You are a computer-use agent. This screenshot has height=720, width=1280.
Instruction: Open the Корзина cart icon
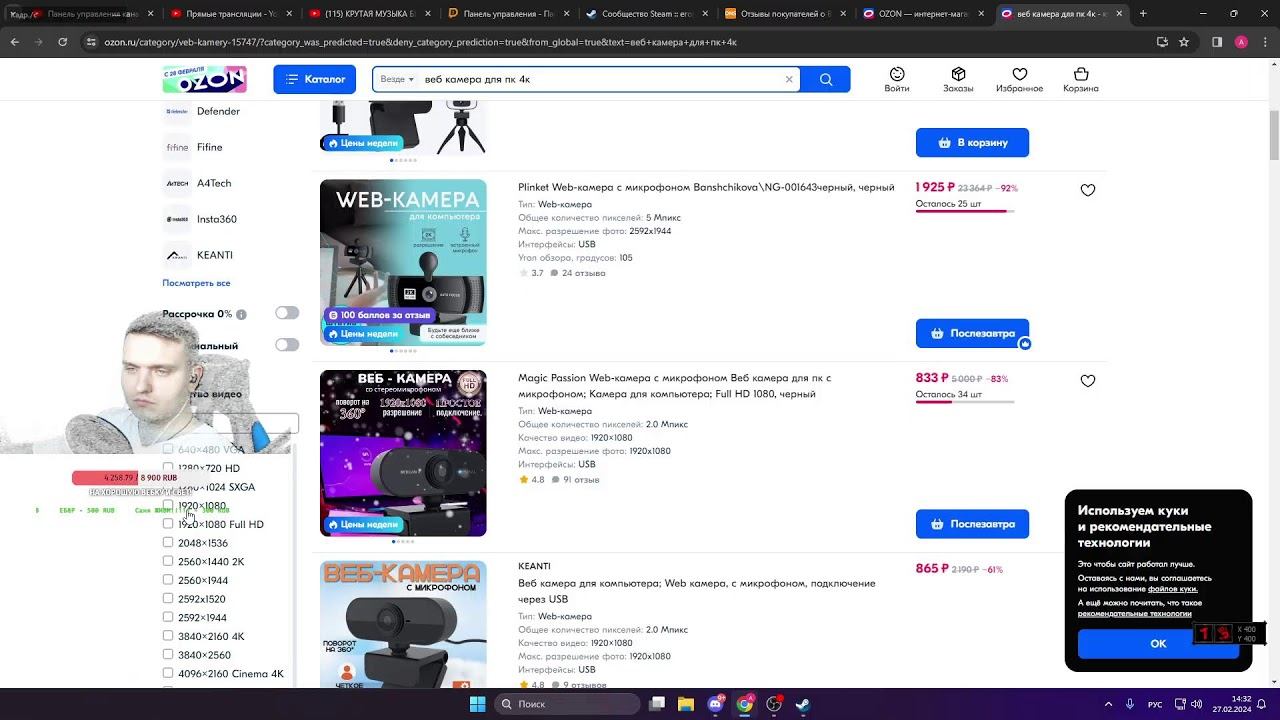[x=1081, y=80]
